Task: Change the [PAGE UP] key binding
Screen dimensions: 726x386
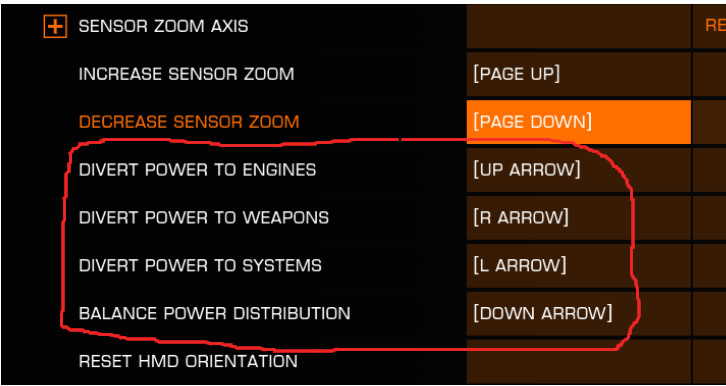Action: 579,74
